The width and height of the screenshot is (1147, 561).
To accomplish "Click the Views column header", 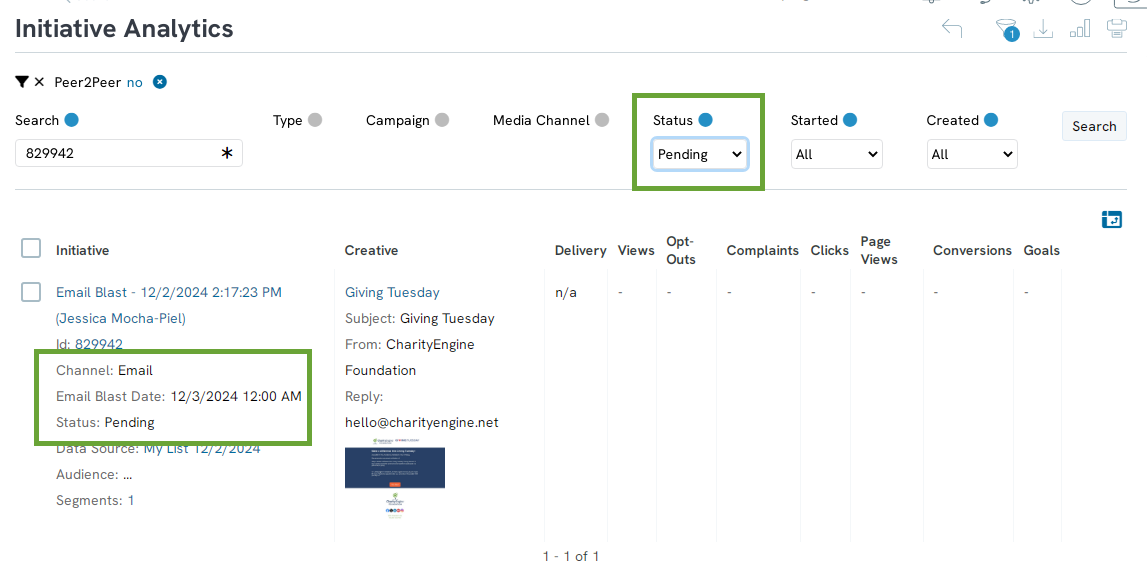I will click(636, 250).
